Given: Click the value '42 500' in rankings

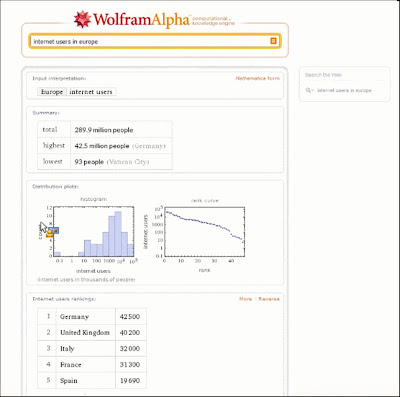Looking at the screenshot, I should 130,317.
